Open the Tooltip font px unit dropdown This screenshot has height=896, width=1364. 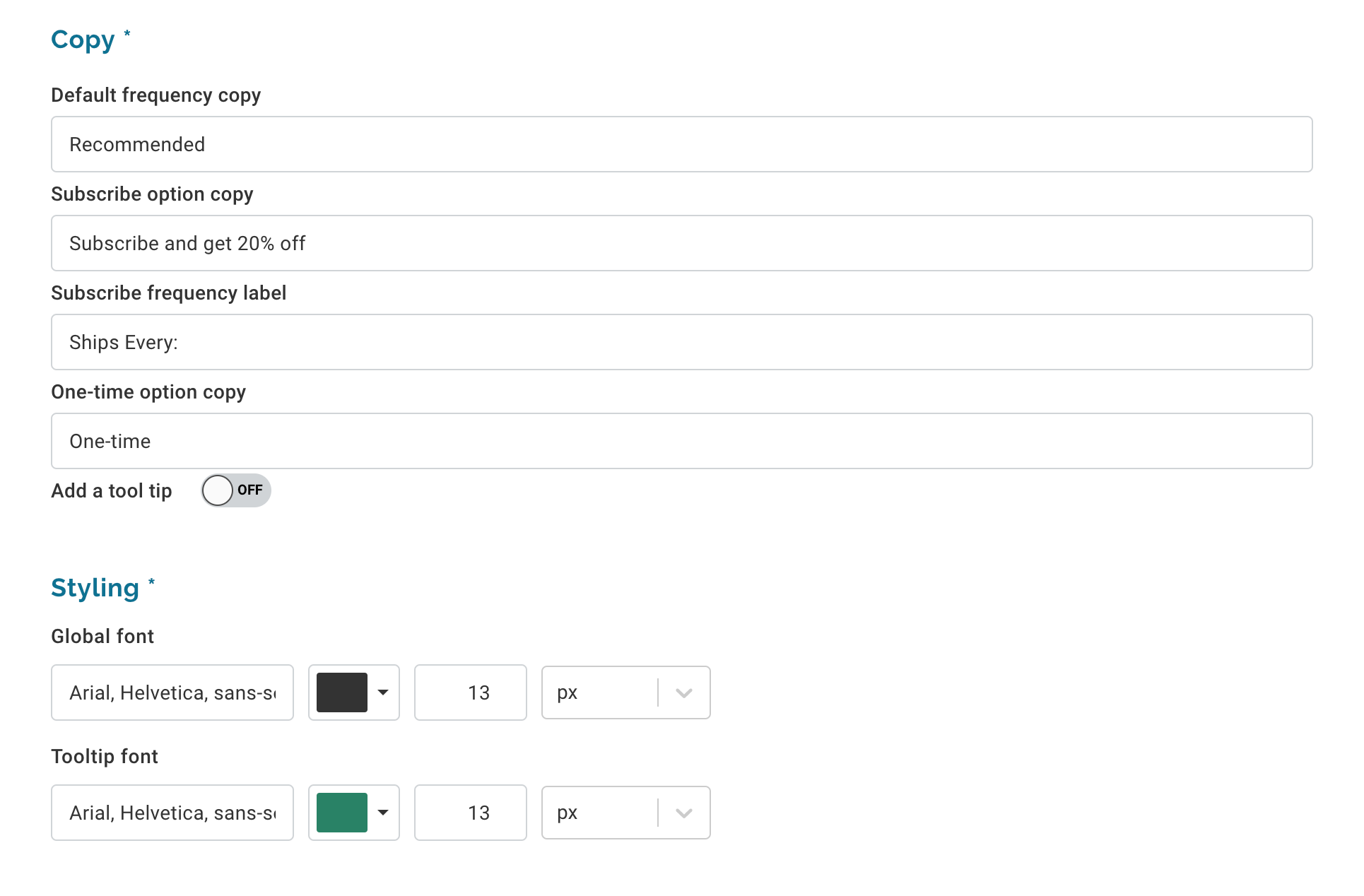(x=626, y=813)
